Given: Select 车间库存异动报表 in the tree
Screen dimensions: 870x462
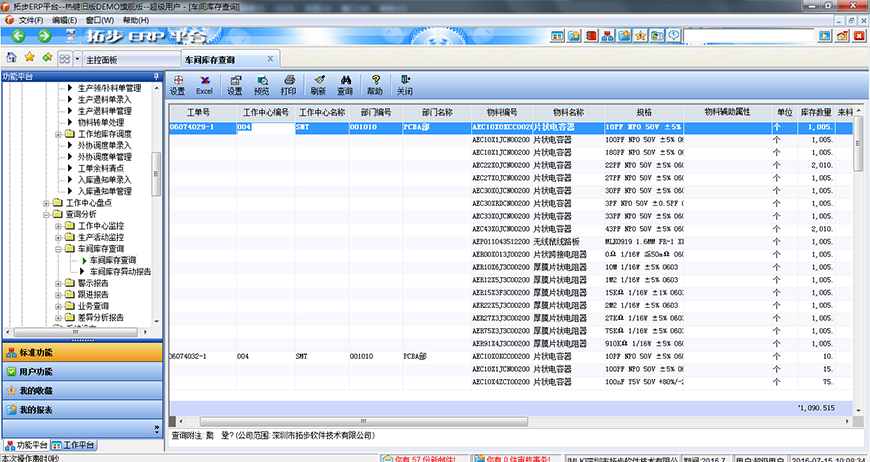Looking at the screenshot, I should (134, 271).
